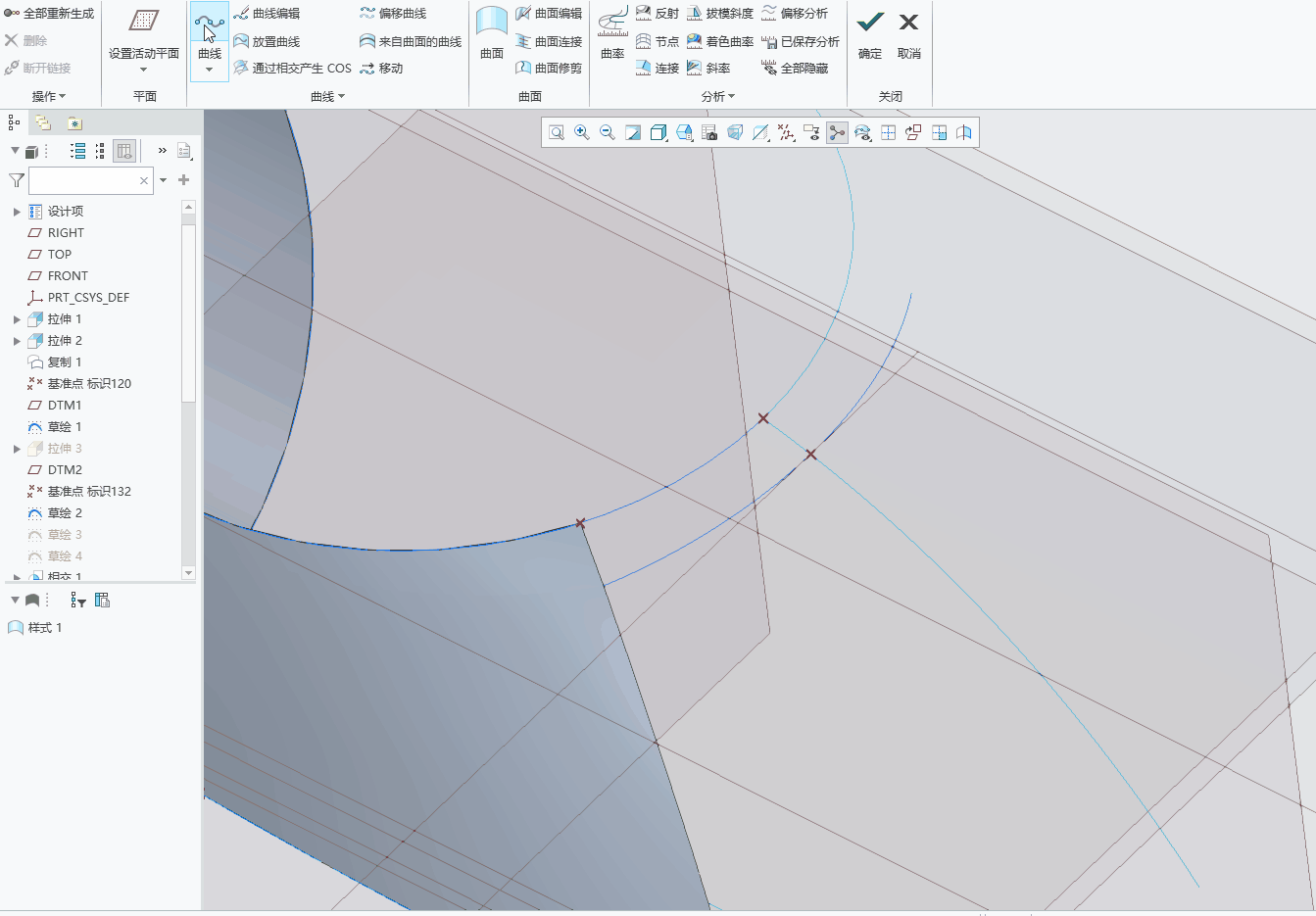The height and width of the screenshot is (916, 1316).
Task: Open saved view camera manager icon
Action: pos(709,132)
